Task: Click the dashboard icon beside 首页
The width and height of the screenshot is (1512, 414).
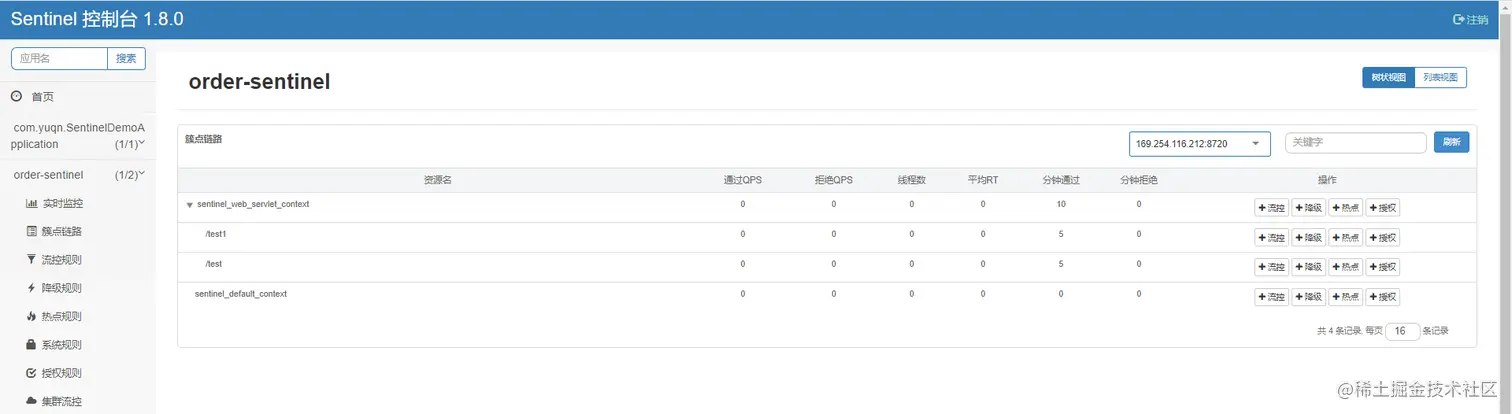Action: tap(16, 97)
